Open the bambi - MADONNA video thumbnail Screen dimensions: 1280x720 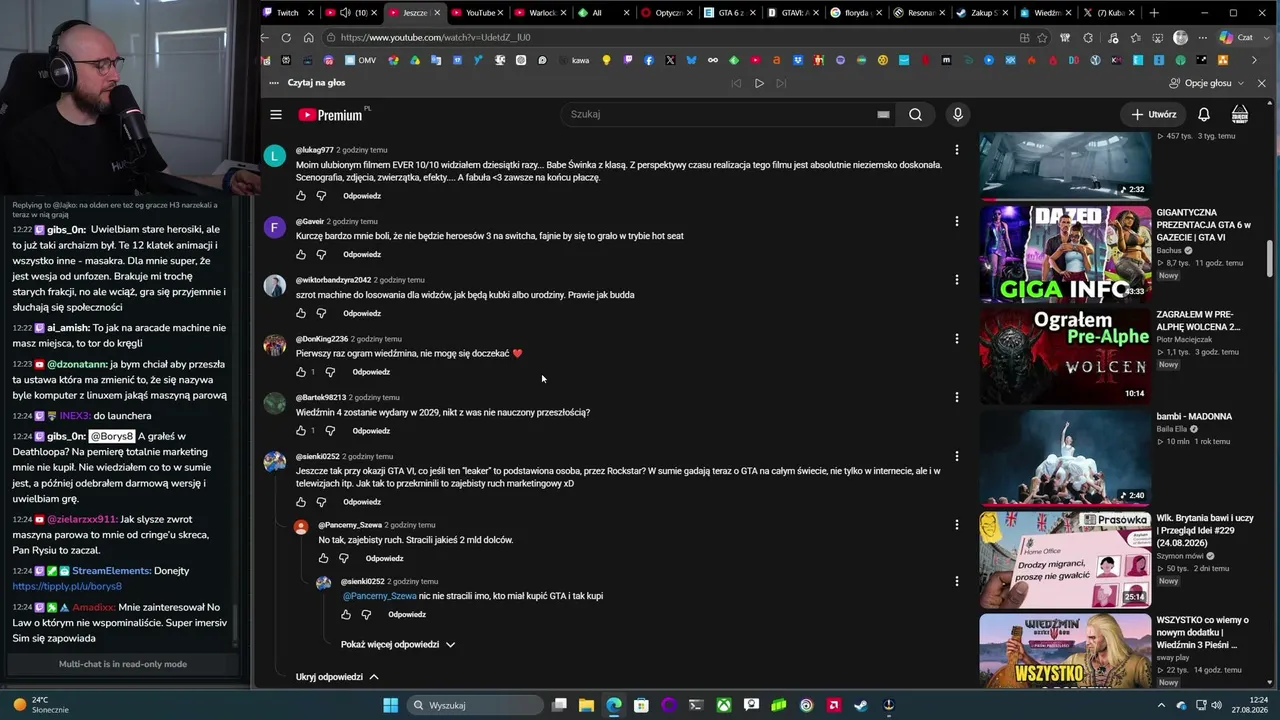click(x=1065, y=458)
